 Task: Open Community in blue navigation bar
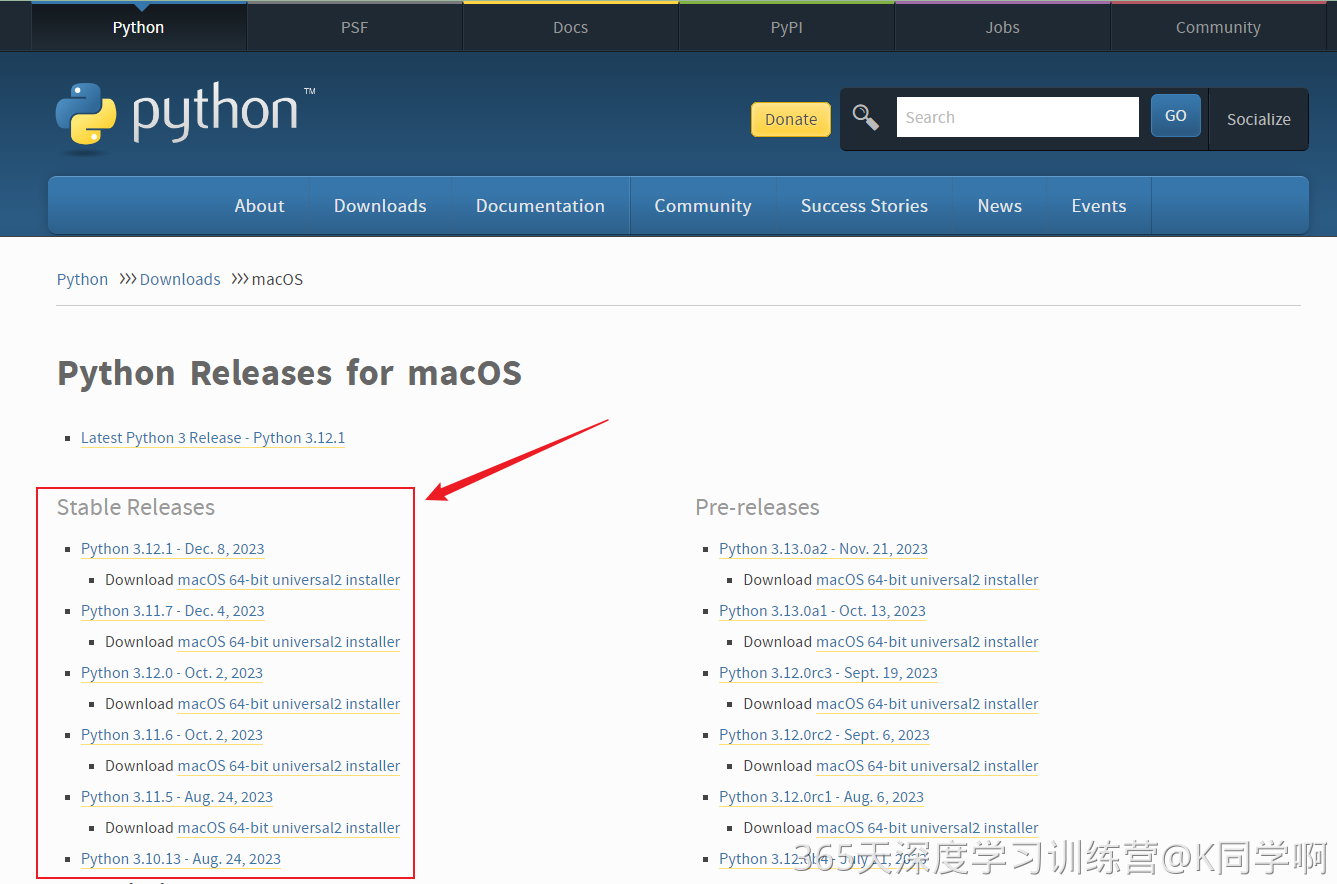tap(702, 206)
